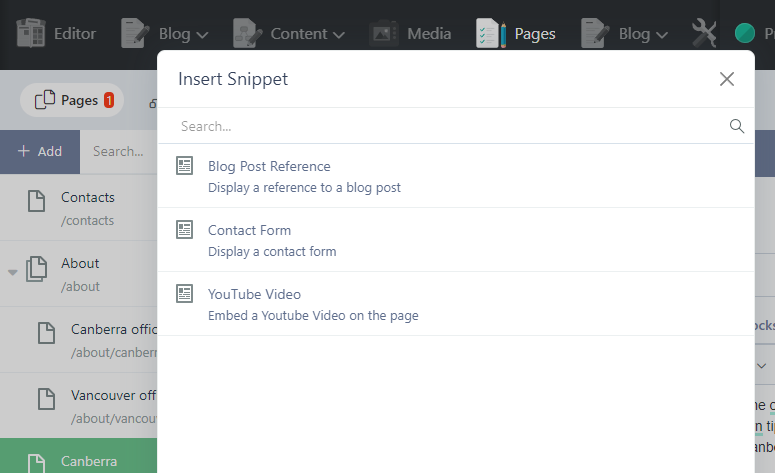The image size is (775, 473).
Task: Select the Pages menu item in top bar
Action: (x=516, y=33)
